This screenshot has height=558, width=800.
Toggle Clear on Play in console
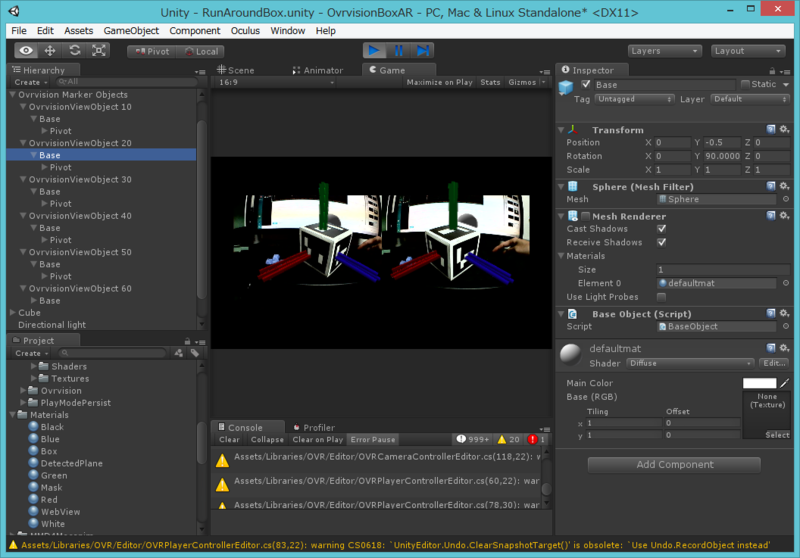[x=317, y=440]
